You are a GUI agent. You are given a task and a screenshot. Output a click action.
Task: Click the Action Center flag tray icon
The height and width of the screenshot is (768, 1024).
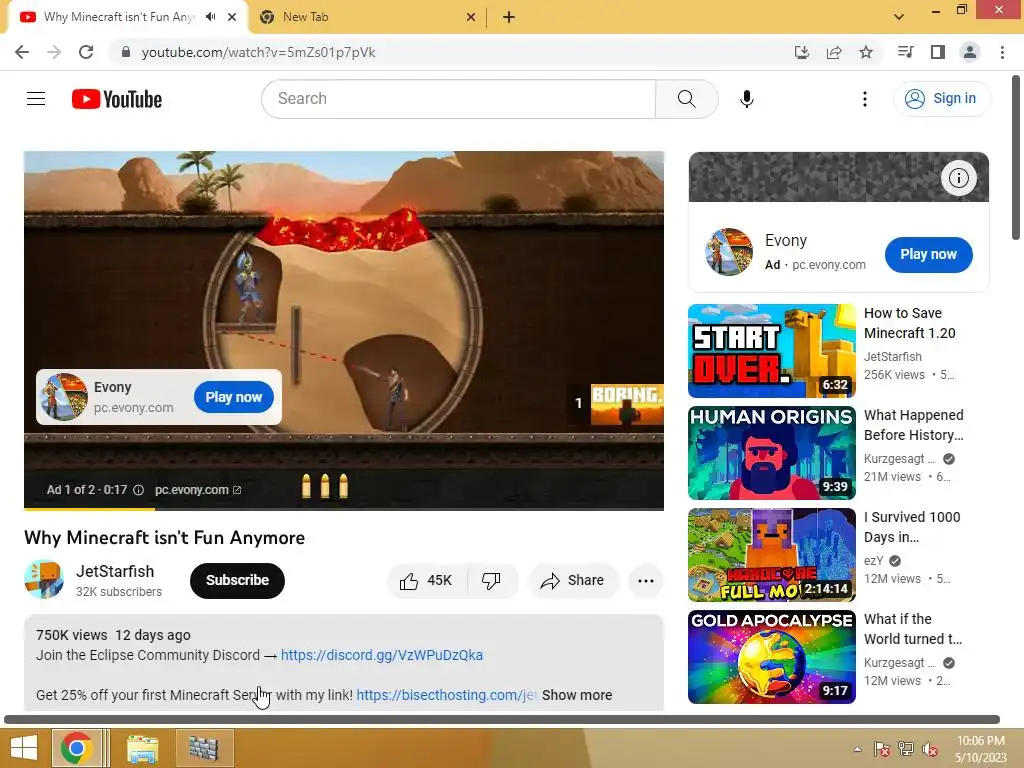882,749
